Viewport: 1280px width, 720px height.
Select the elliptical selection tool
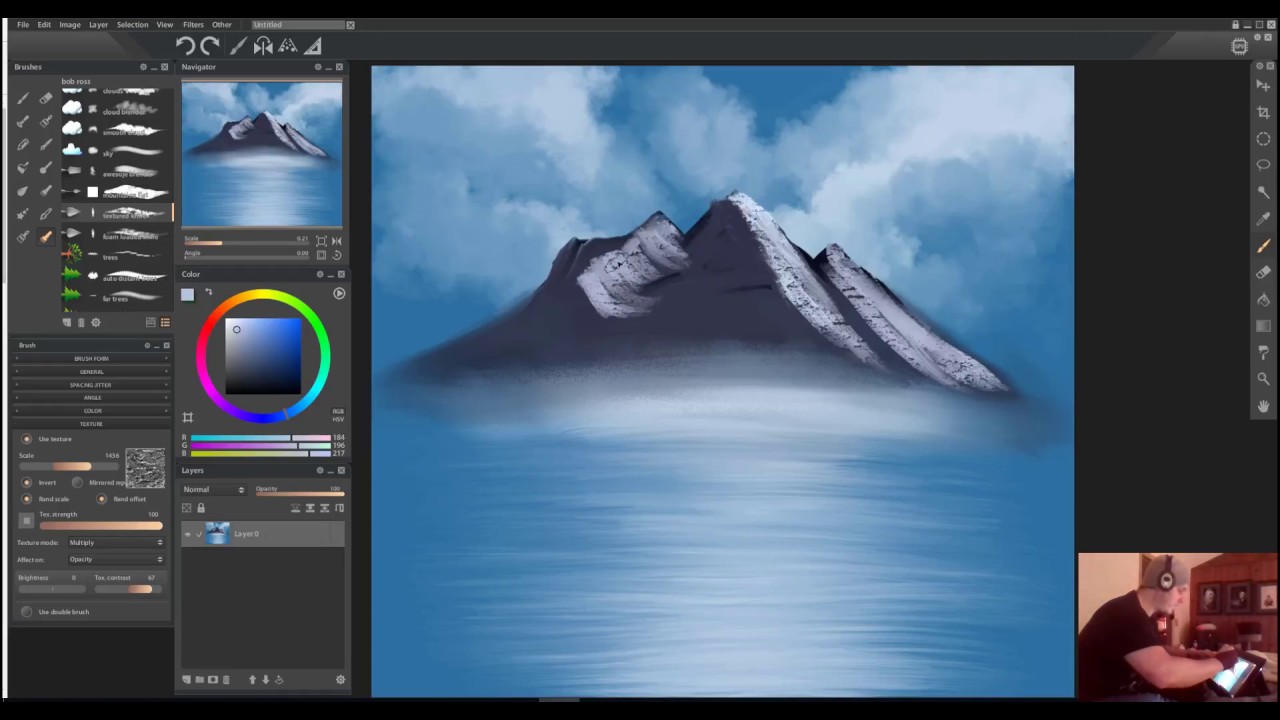point(1263,139)
